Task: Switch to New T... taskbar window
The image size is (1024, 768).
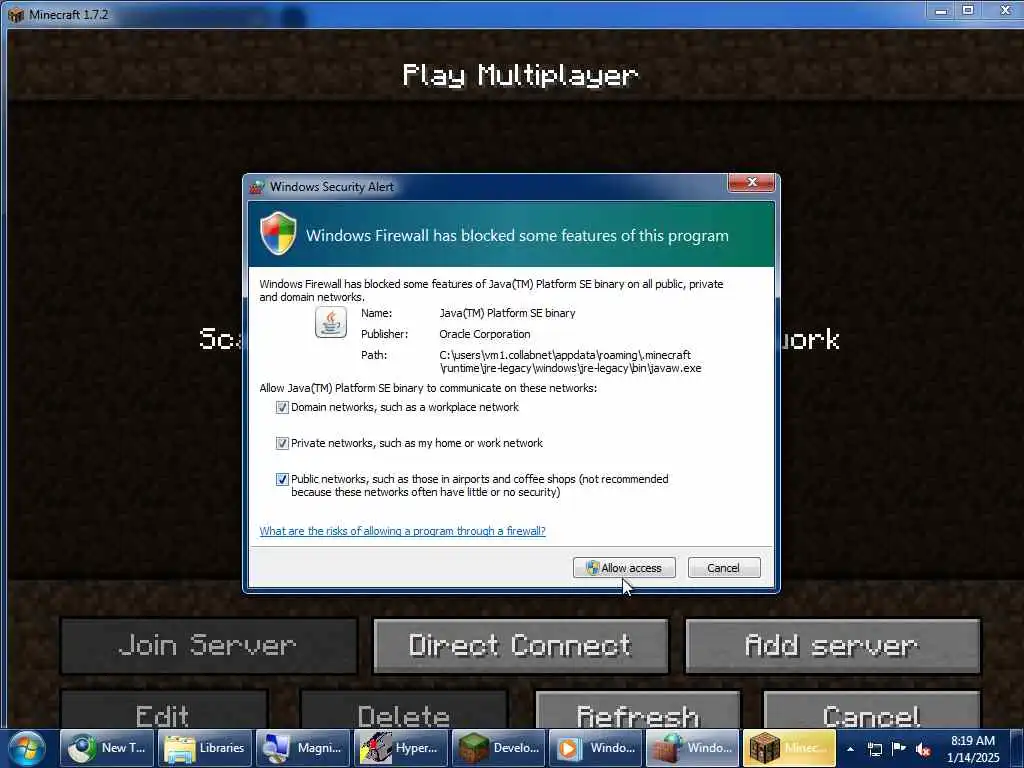Action: (x=107, y=748)
